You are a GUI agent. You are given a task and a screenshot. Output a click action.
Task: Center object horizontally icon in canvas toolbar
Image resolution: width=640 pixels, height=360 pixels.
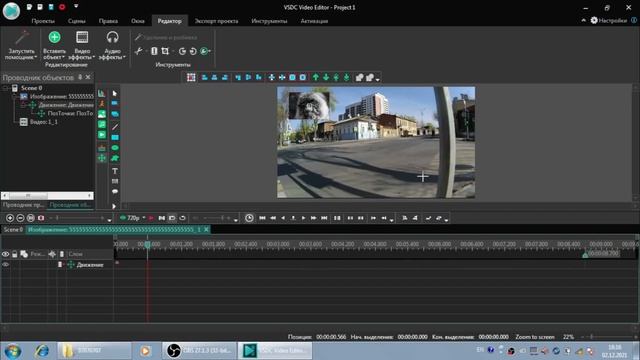(x=271, y=77)
